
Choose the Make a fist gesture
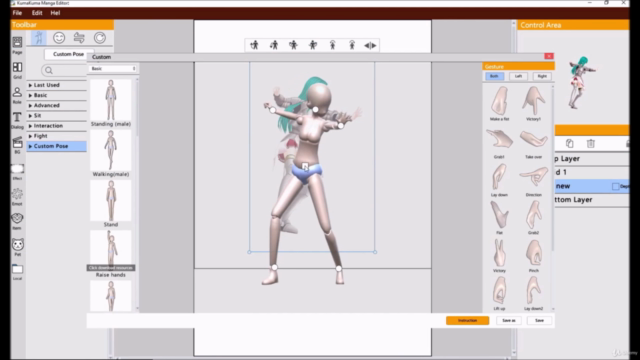(499, 104)
